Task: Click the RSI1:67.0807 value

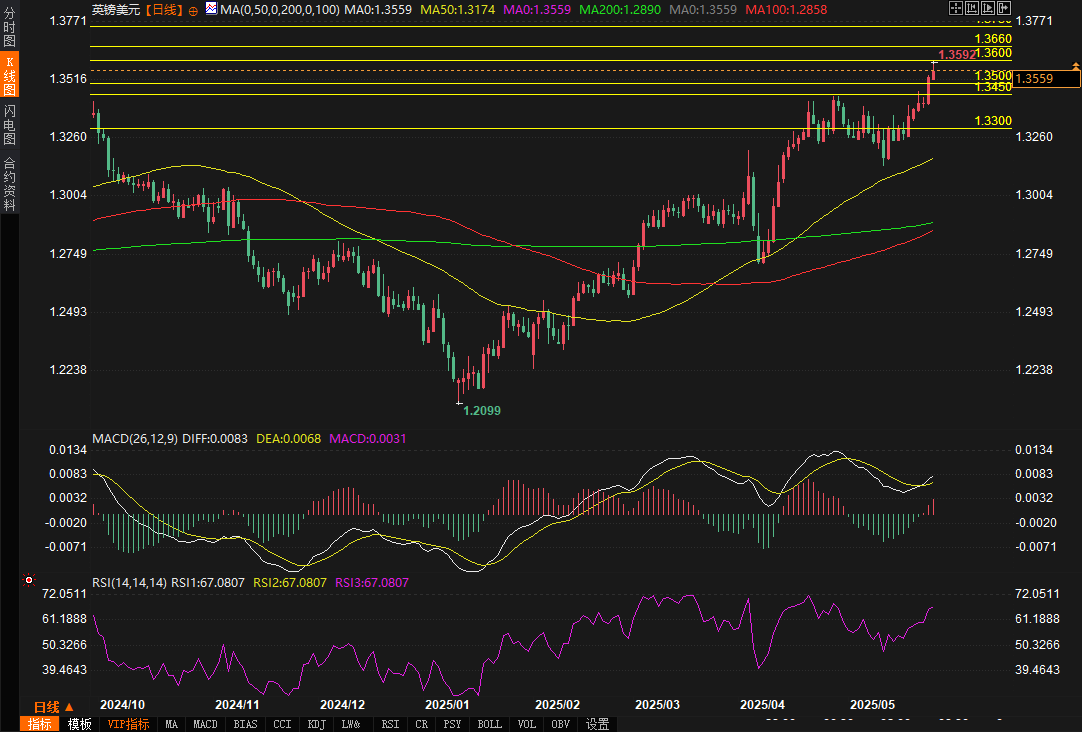Action: click(208, 583)
